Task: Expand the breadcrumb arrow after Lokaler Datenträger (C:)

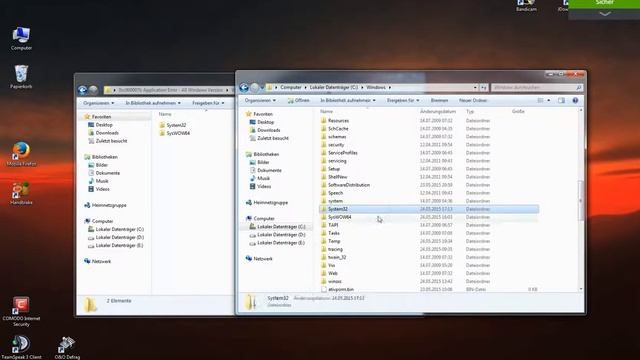Action: point(362,87)
